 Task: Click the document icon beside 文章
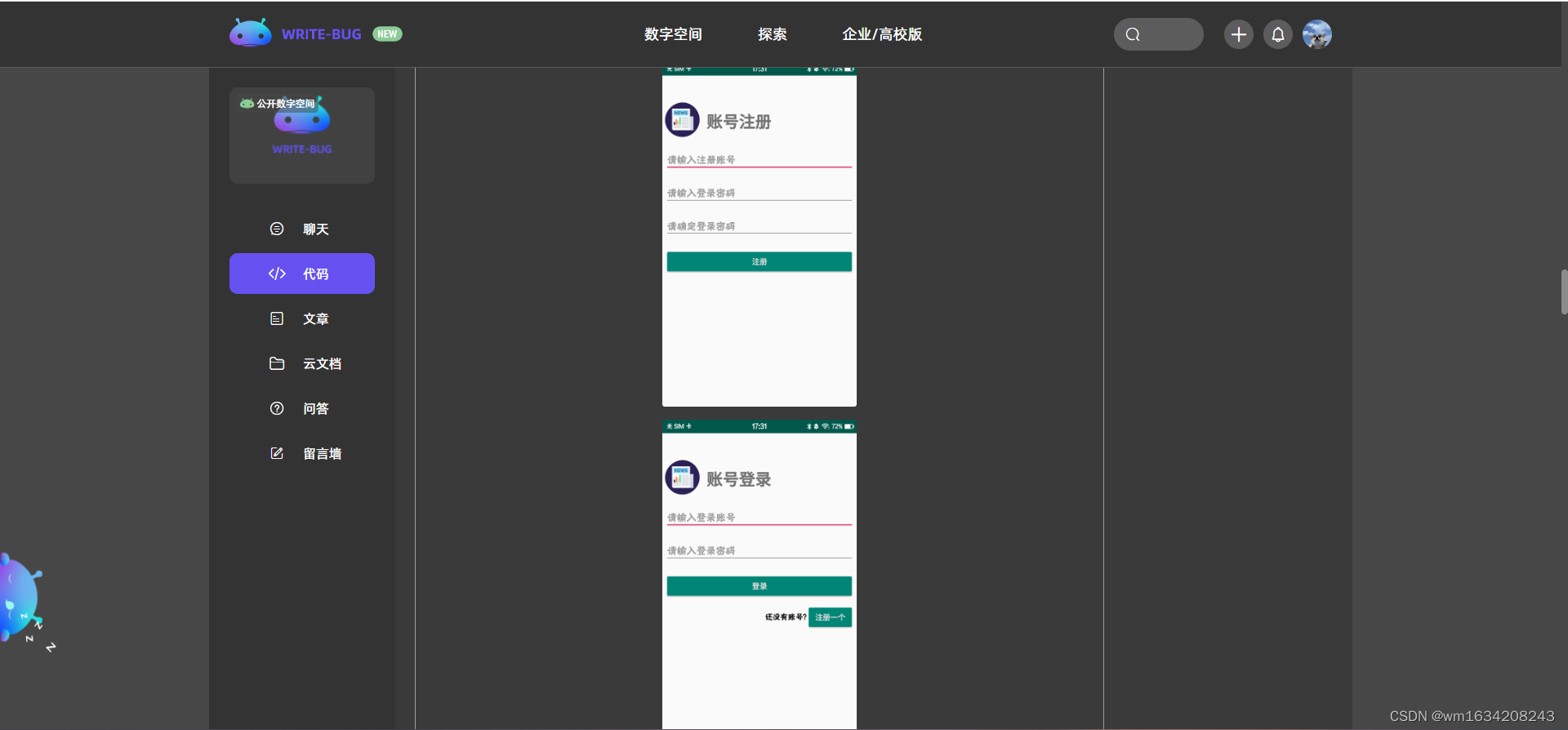[277, 318]
